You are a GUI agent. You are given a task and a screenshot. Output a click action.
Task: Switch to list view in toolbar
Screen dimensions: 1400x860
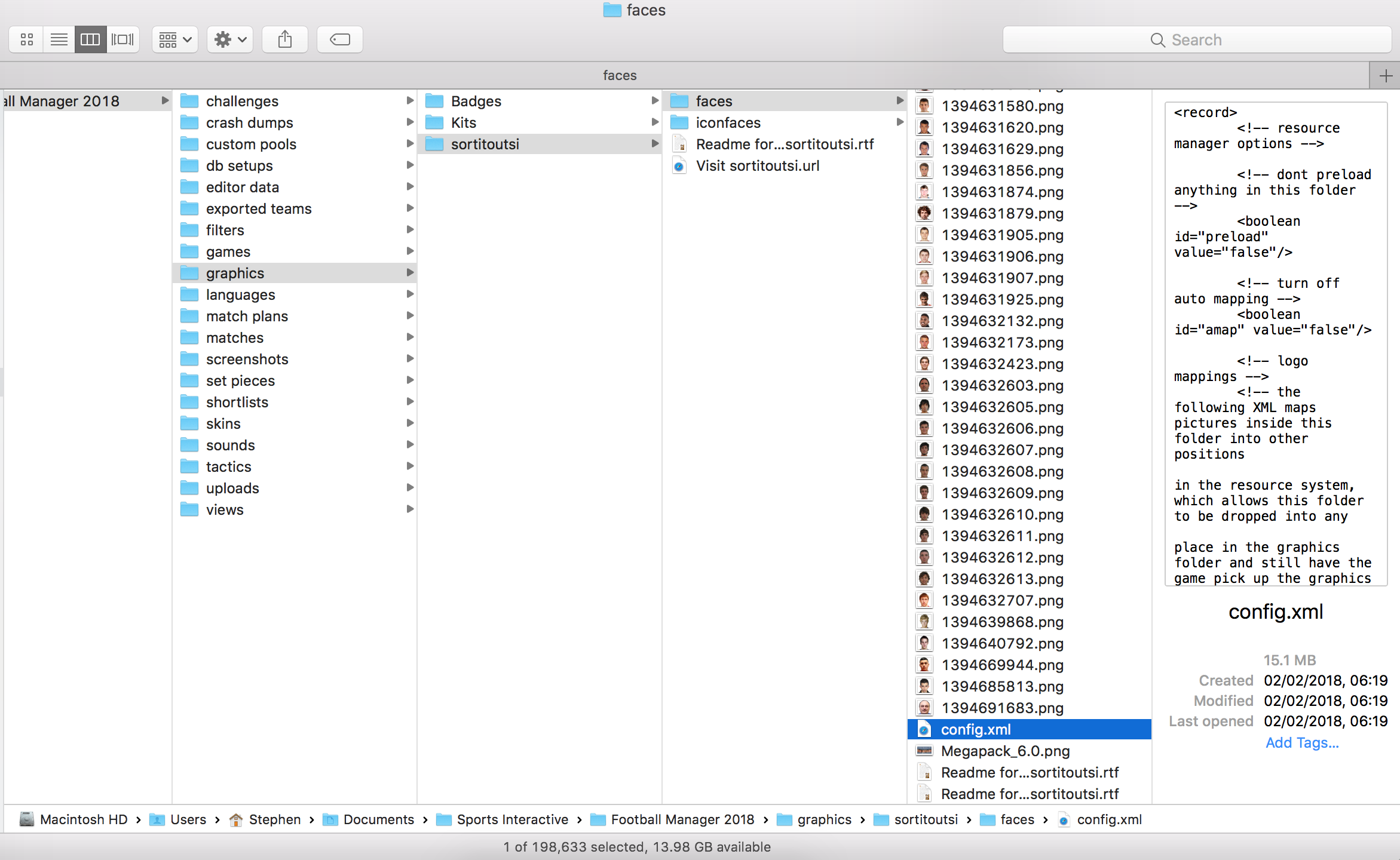coord(59,39)
